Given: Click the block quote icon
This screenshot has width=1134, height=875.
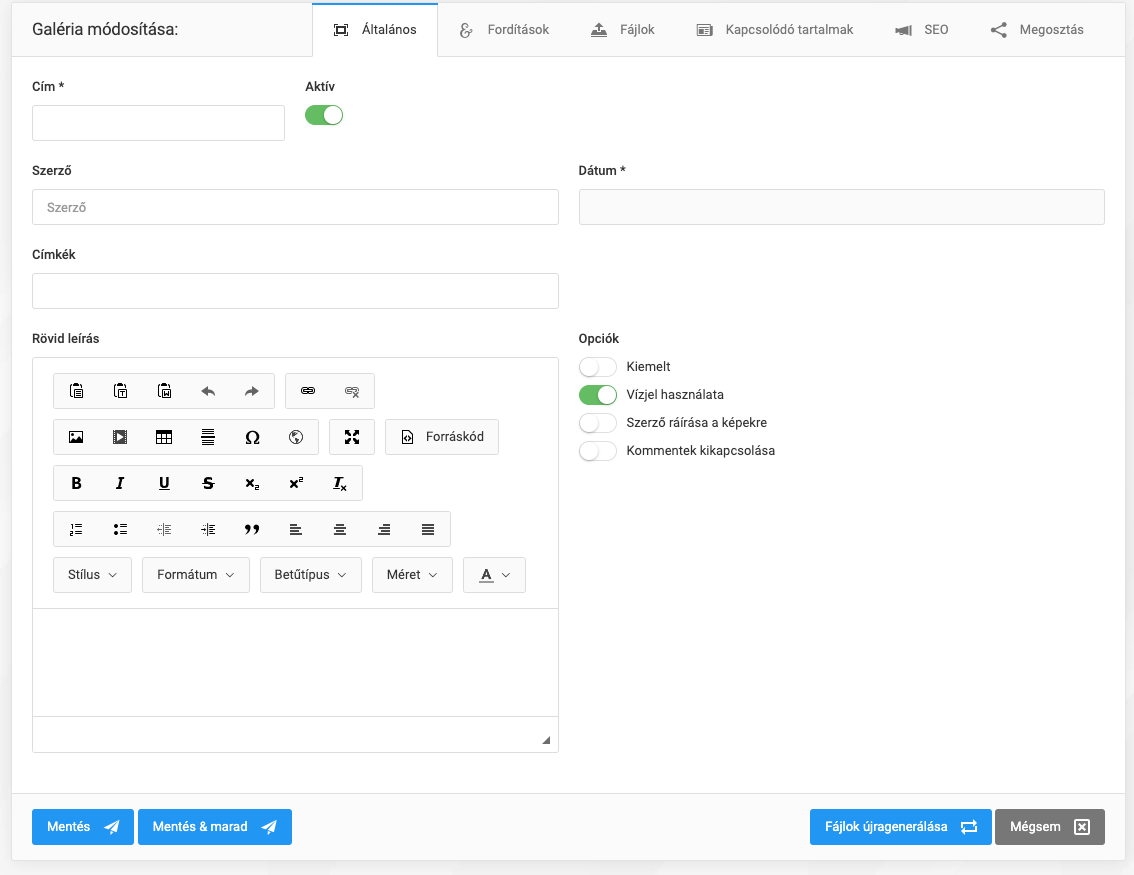Looking at the screenshot, I should (252, 529).
